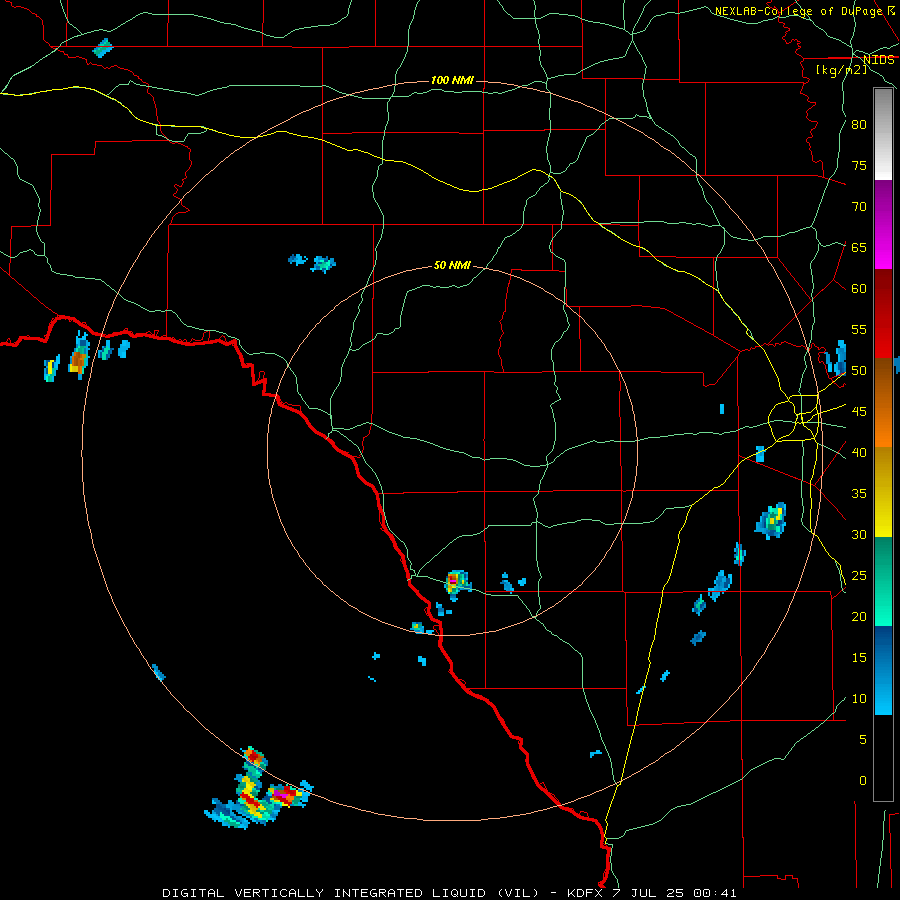Screen dimensions: 900x900
Task: Select the white-gray top segment of the color scale
Action: click(x=883, y=134)
